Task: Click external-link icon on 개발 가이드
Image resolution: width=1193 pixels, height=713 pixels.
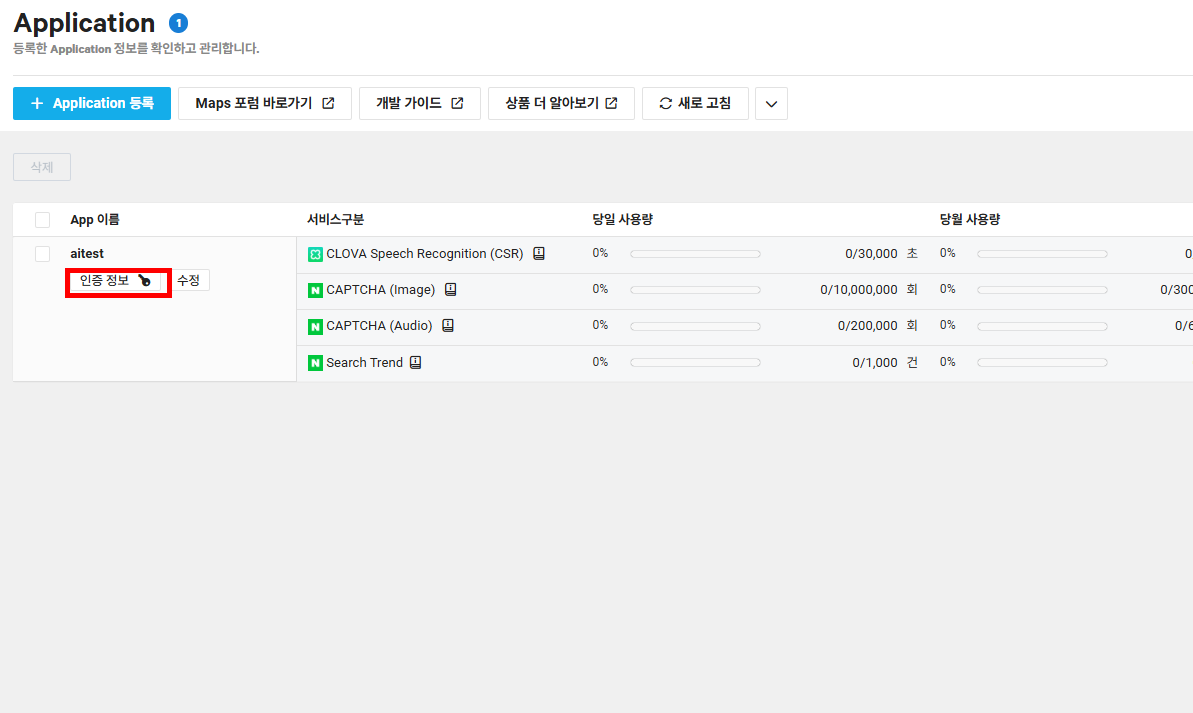Action: tap(457, 103)
